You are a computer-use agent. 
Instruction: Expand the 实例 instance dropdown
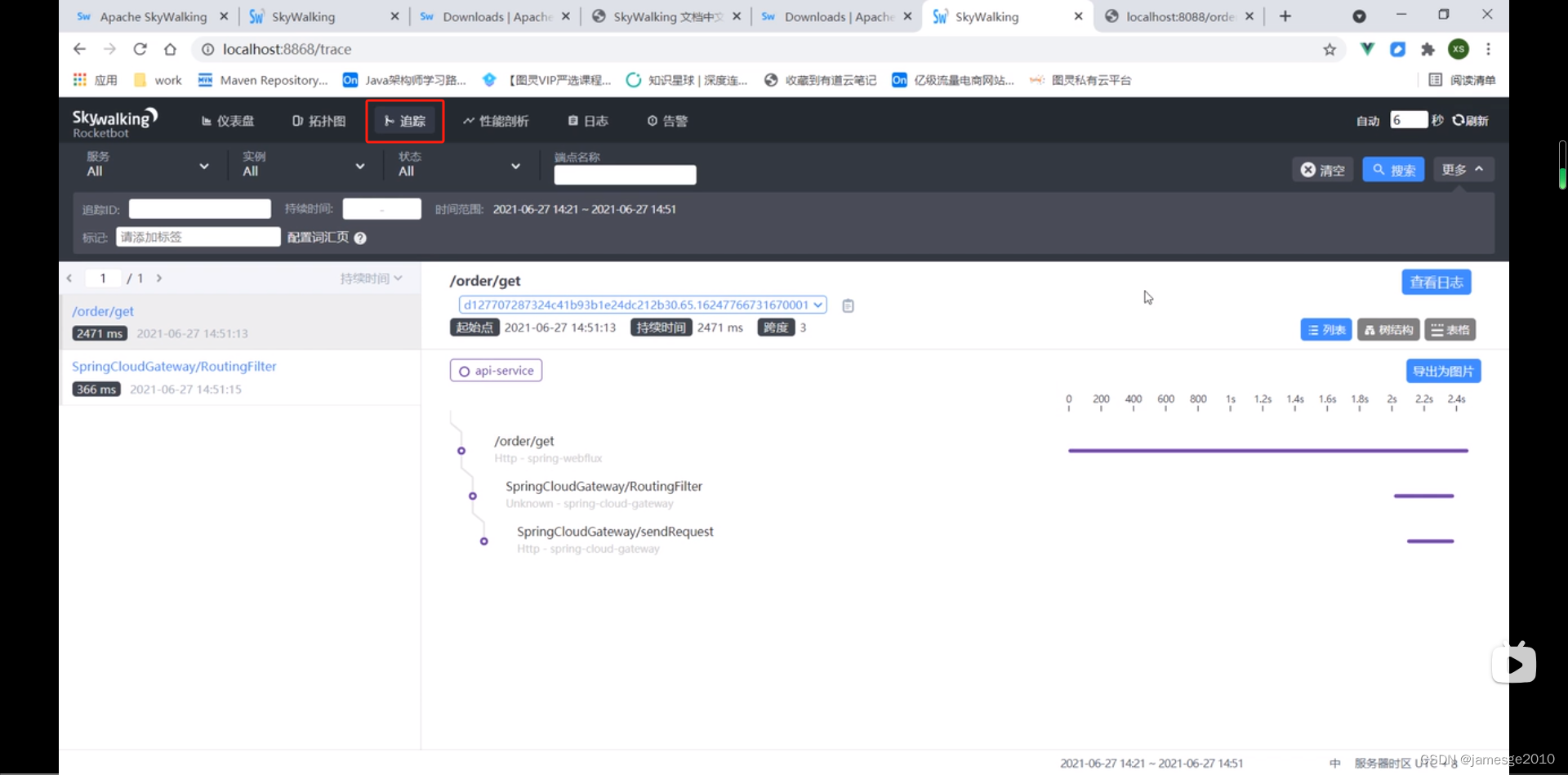(x=304, y=165)
